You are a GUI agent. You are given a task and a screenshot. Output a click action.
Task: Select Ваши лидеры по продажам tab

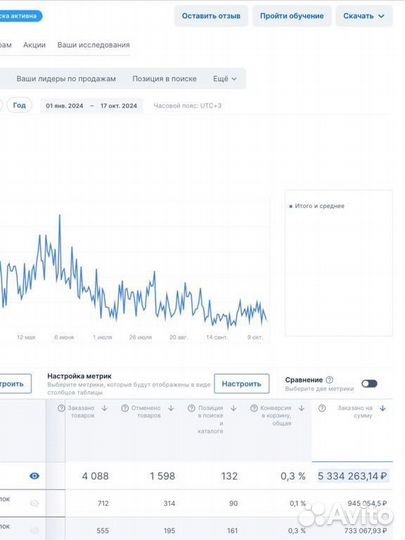click(x=66, y=79)
